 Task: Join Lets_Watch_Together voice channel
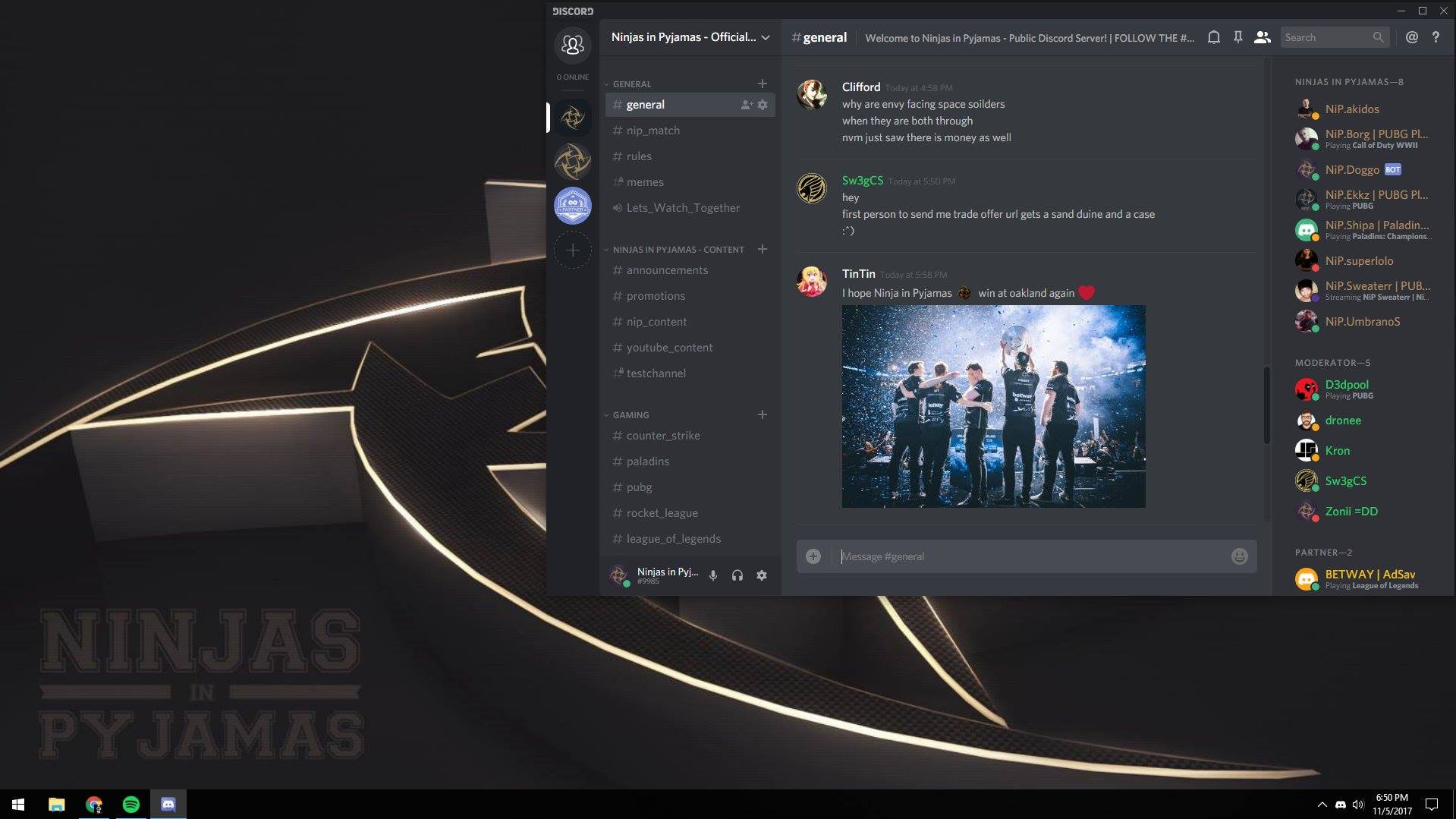690,208
